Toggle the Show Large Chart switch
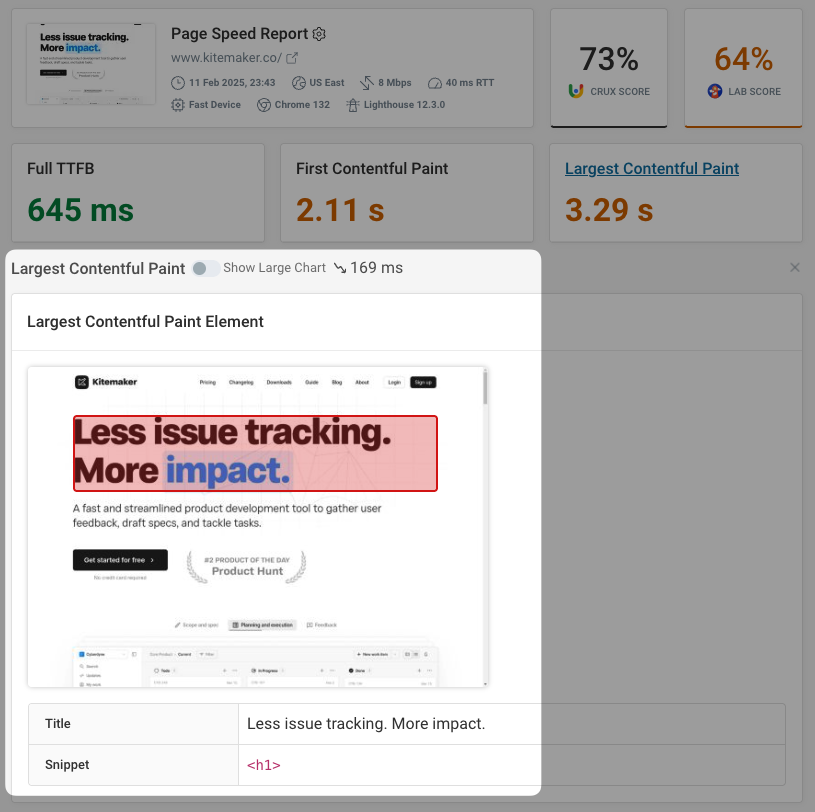This screenshot has width=815, height=812. click(206, 268)
